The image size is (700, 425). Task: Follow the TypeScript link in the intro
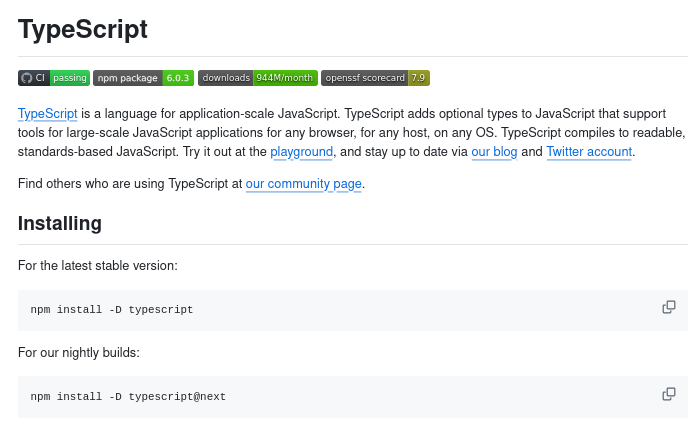click(48, 114)
